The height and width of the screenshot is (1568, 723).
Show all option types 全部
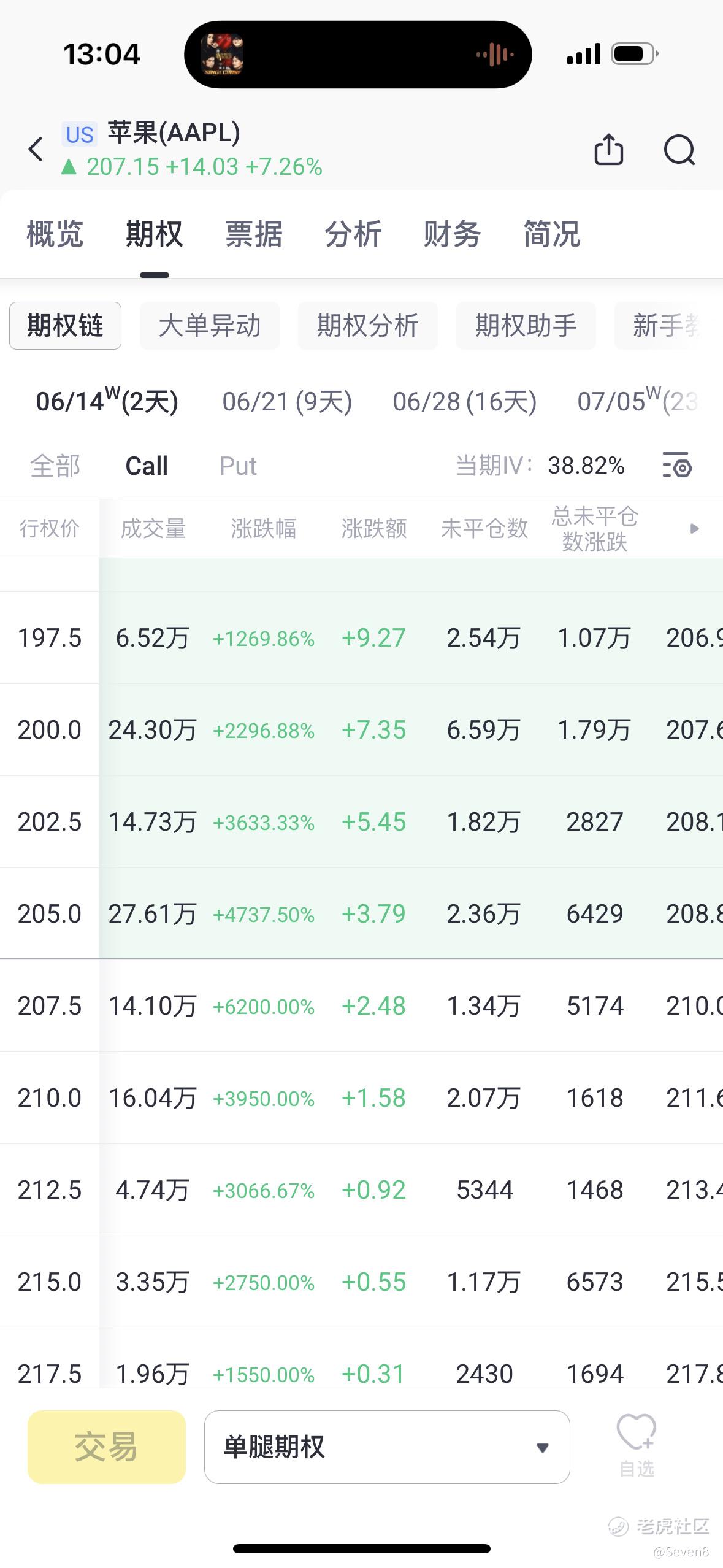(x=55, y=466)
